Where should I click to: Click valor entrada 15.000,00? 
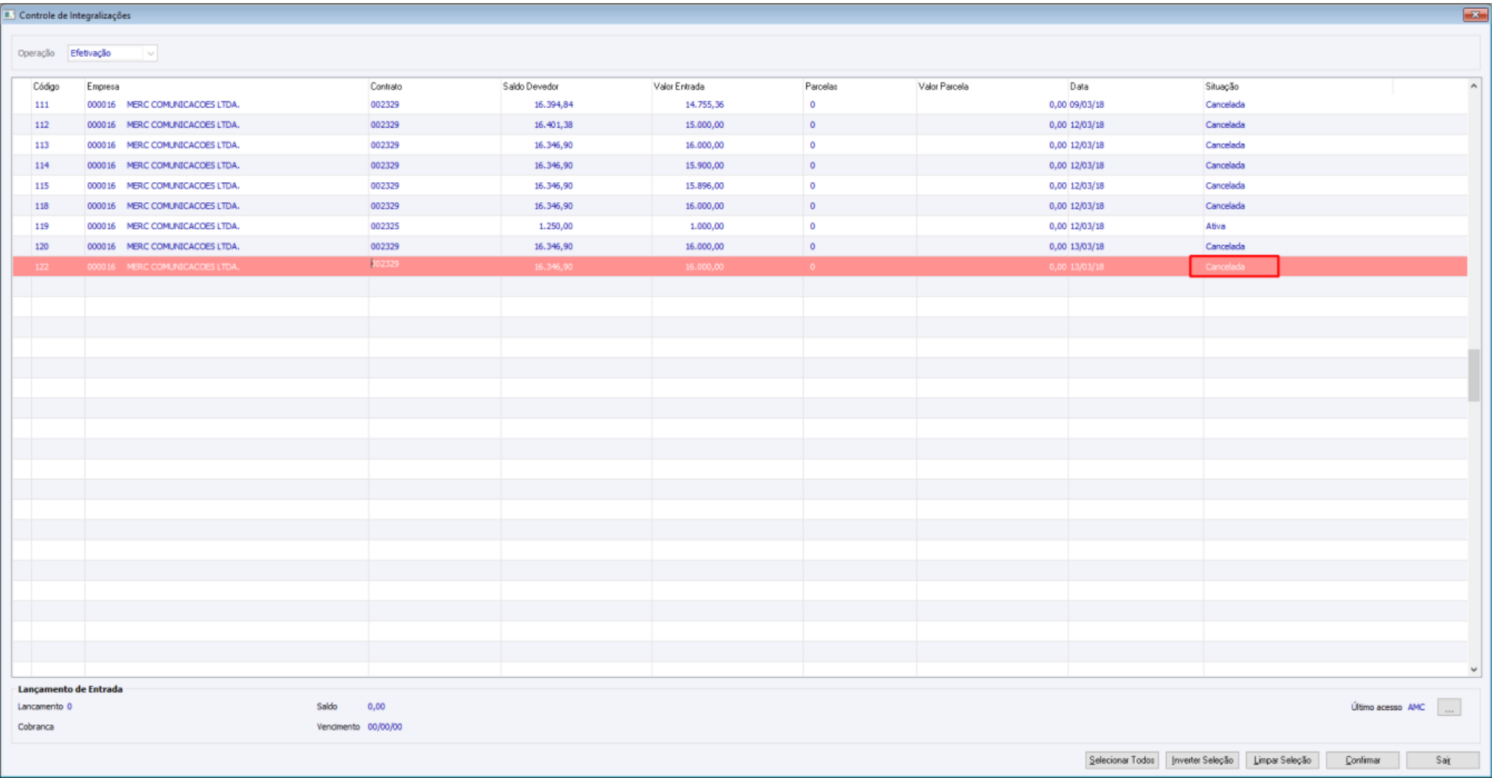tap(704, 125)
